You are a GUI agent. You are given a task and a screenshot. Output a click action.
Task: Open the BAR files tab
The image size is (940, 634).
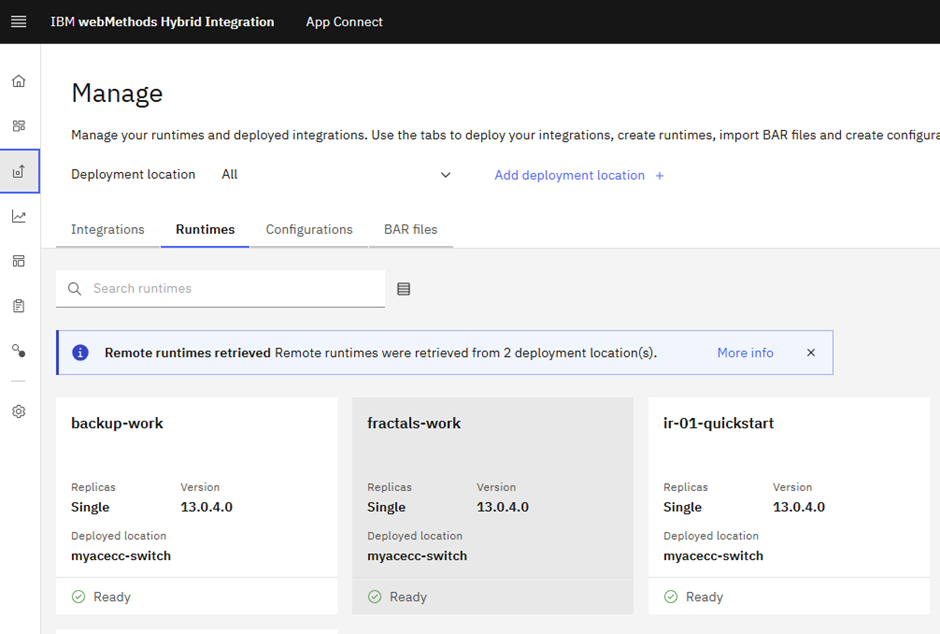pyautogui.click(x=411, y=230)
